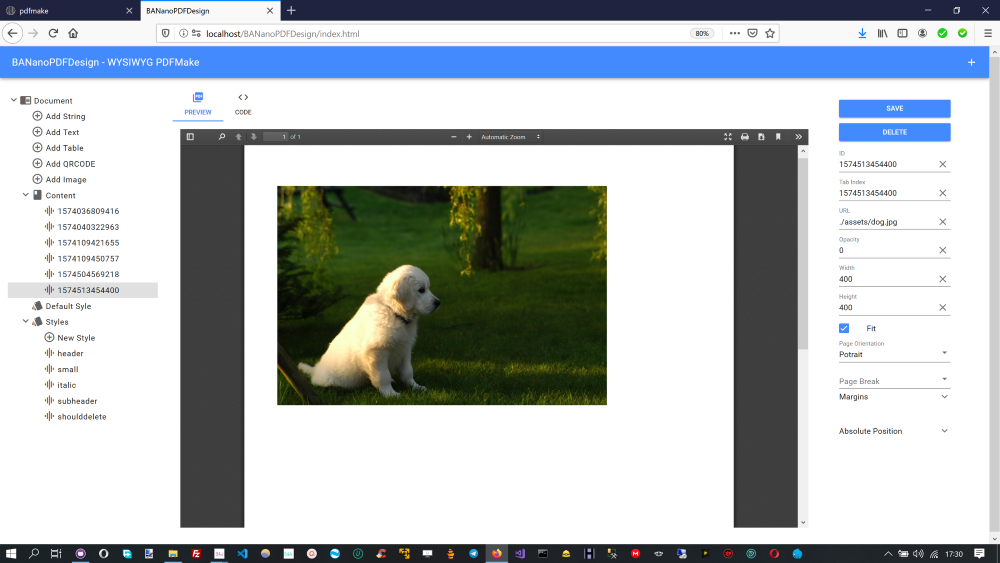Click Add String in the tree
The width and height of the screenshot is (1000, 563).
click(x=65, y=116)
